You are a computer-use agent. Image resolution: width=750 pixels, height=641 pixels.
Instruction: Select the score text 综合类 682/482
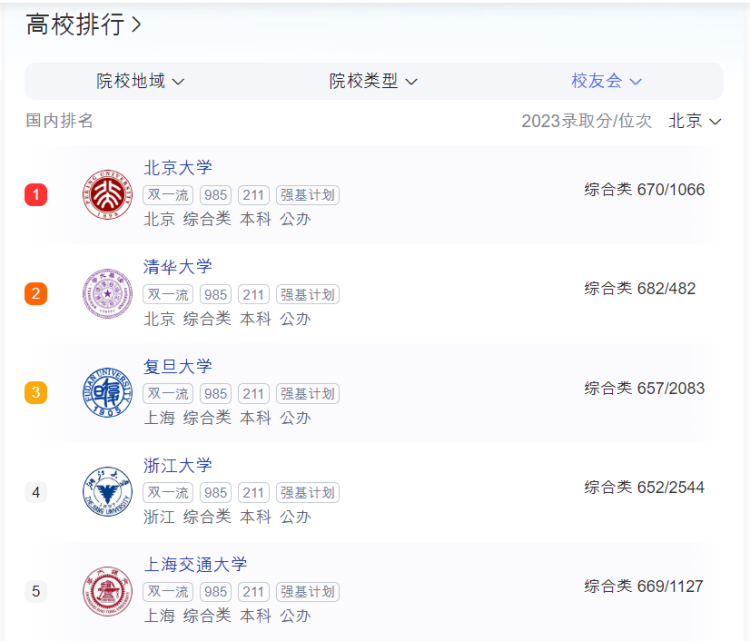point(640,288)
